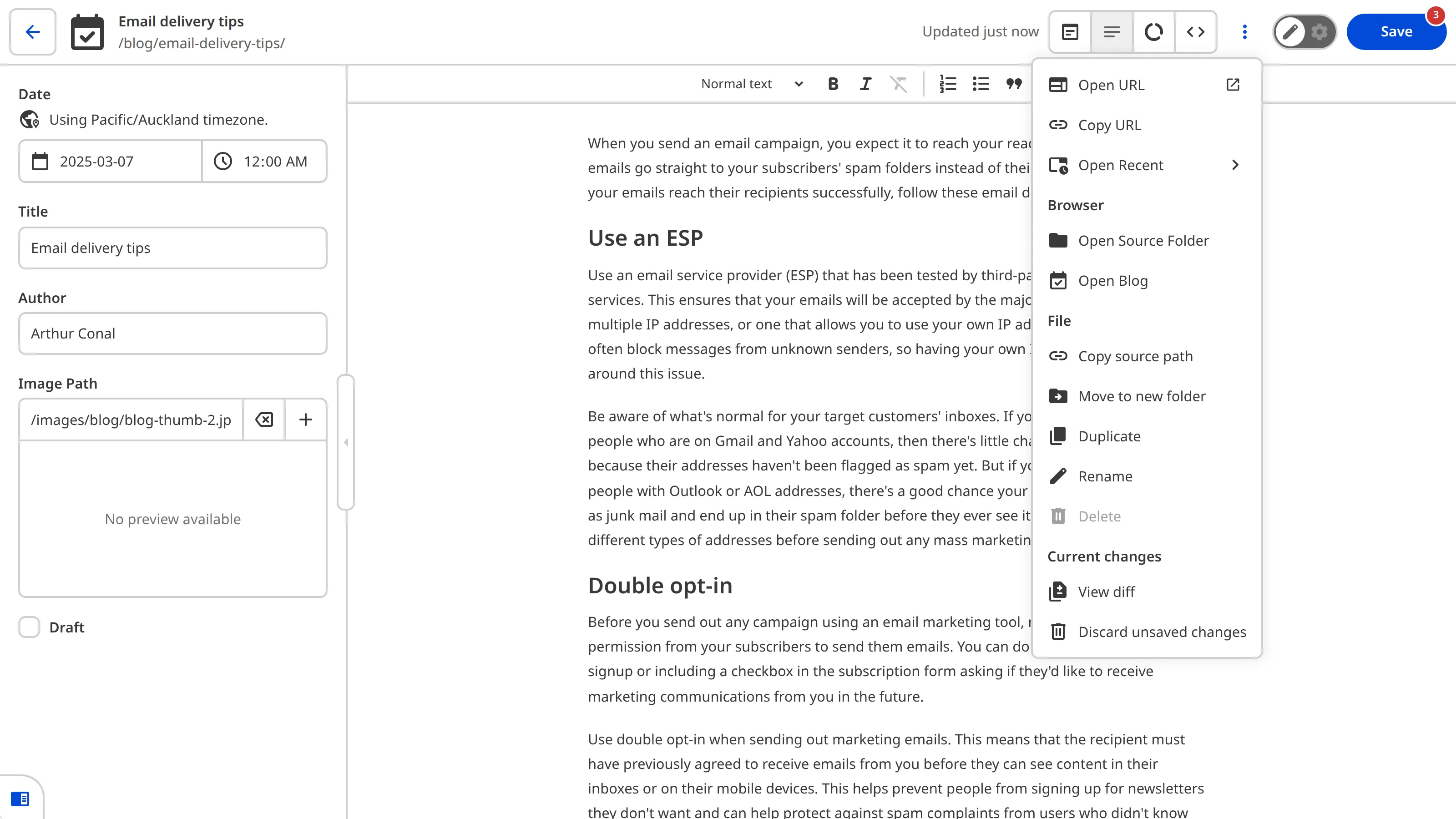Insert a blockquote
The image size is (1456, 819).
[1013, 84]
